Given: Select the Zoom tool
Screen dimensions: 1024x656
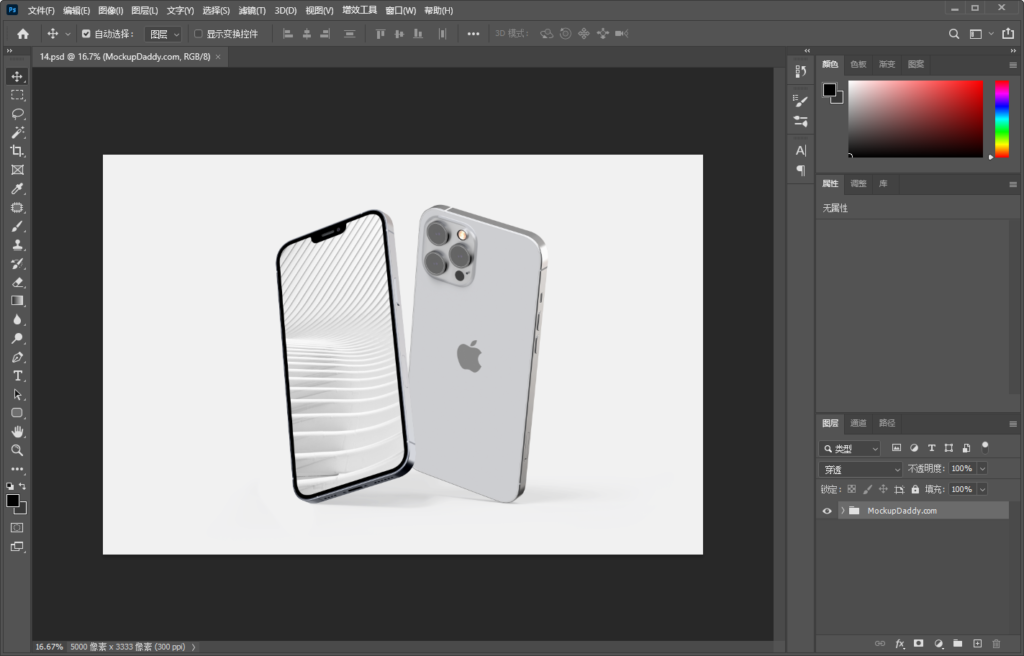Looking at the screenshot, I should tap(17, 450).
